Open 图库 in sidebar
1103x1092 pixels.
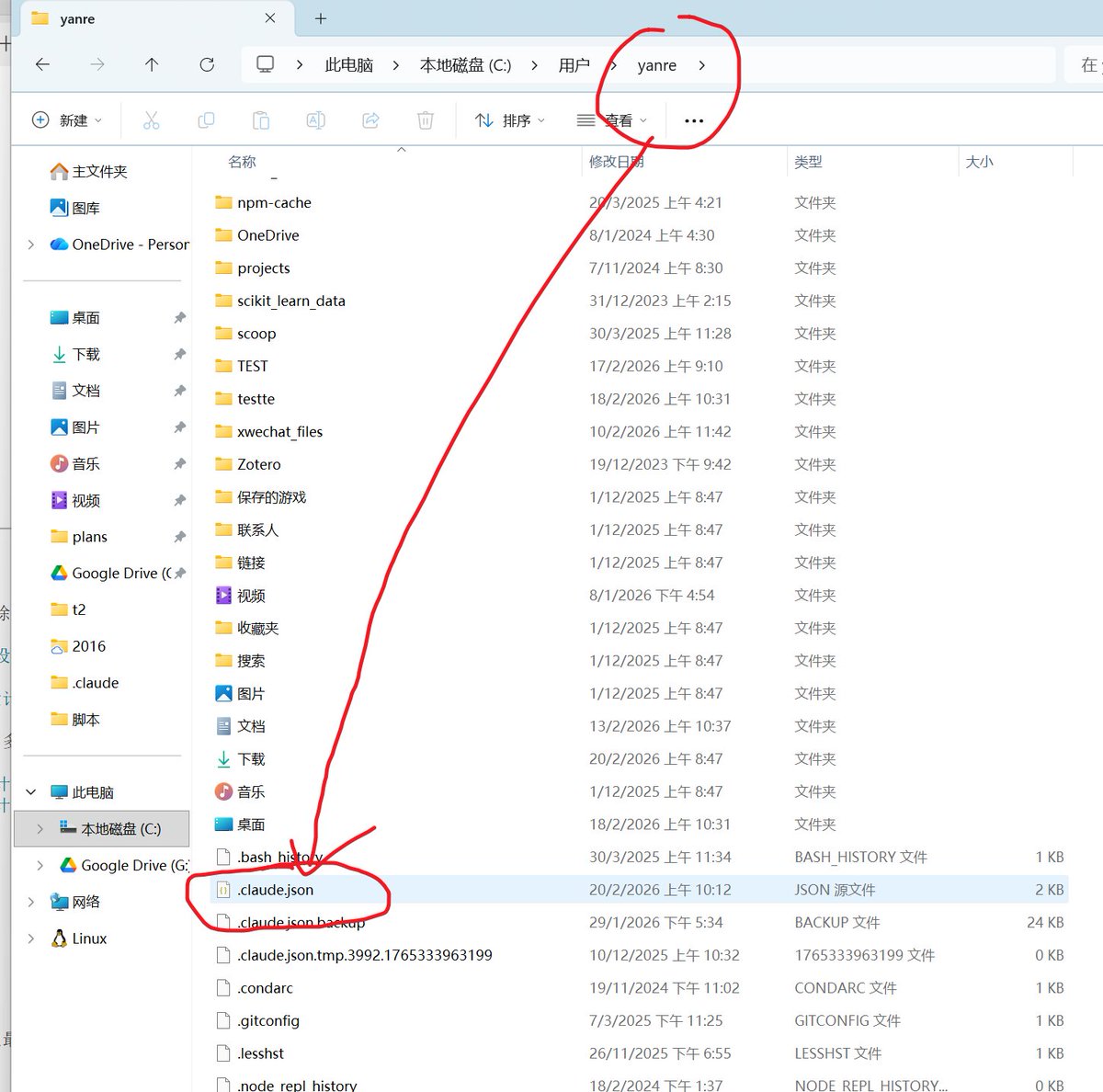click(x=75, y=209)
